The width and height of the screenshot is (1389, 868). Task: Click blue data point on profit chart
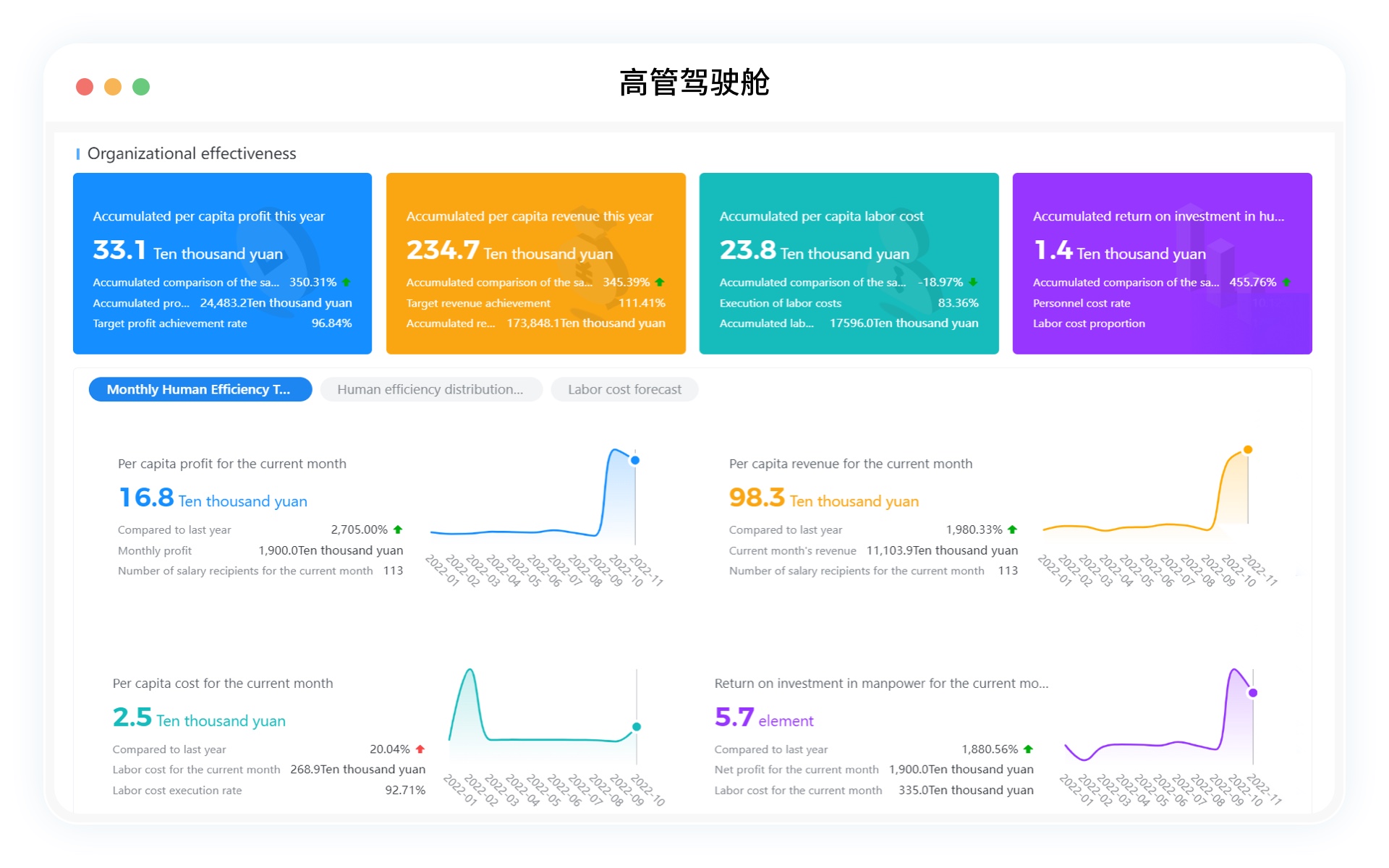tap(634, 460)
